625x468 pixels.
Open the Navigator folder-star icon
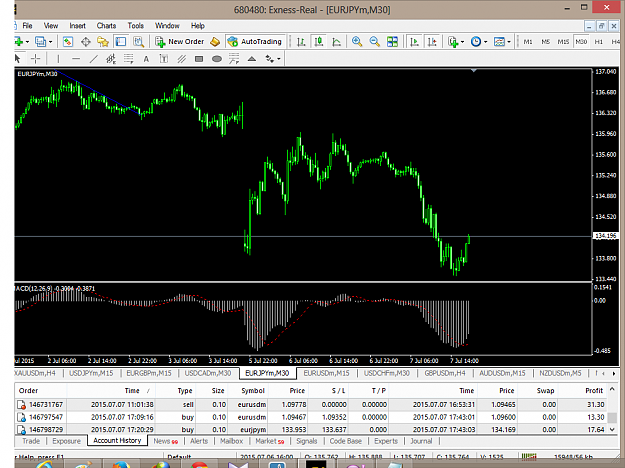(103, 41)
